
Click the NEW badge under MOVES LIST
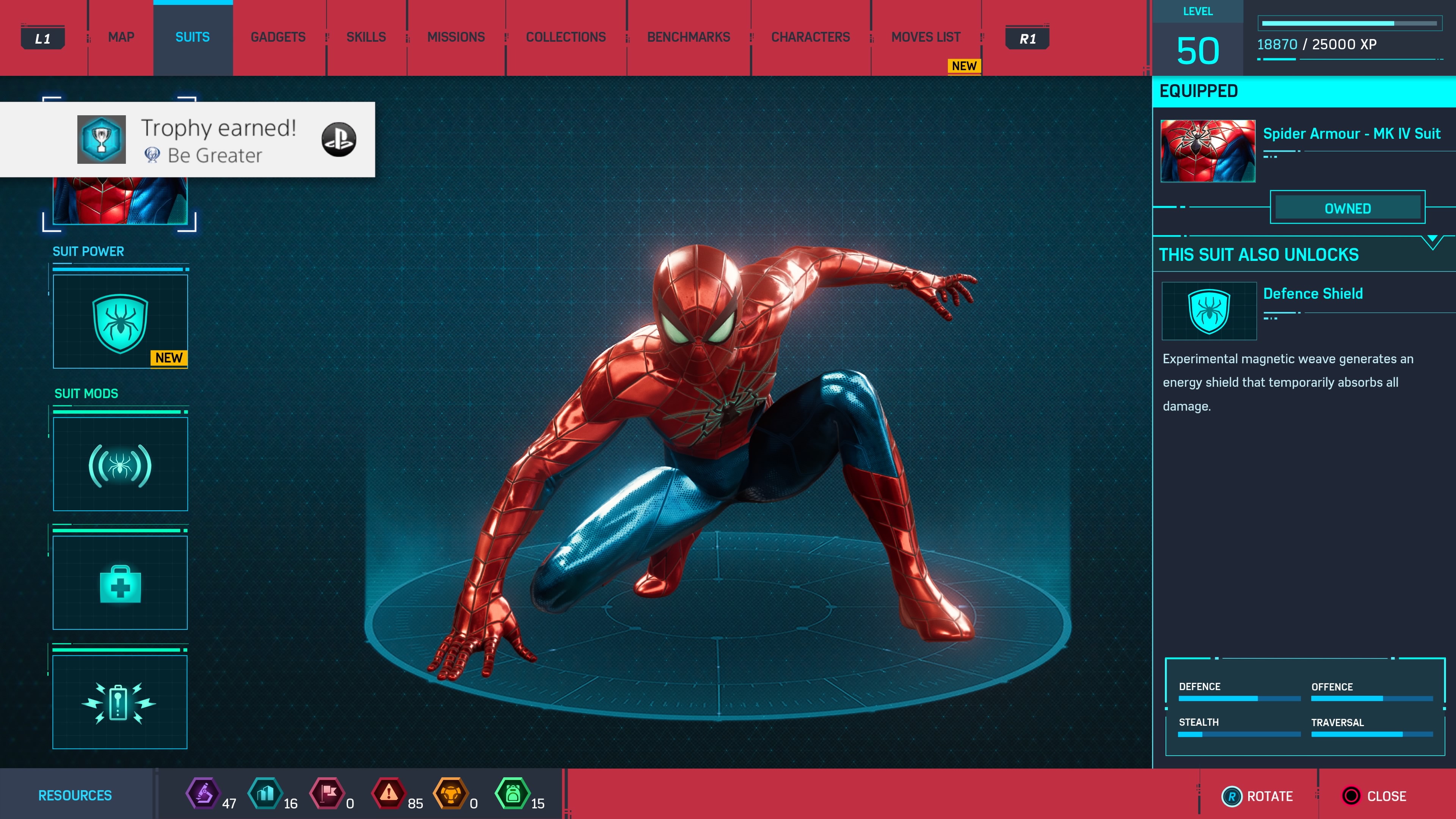pos(964,66)
